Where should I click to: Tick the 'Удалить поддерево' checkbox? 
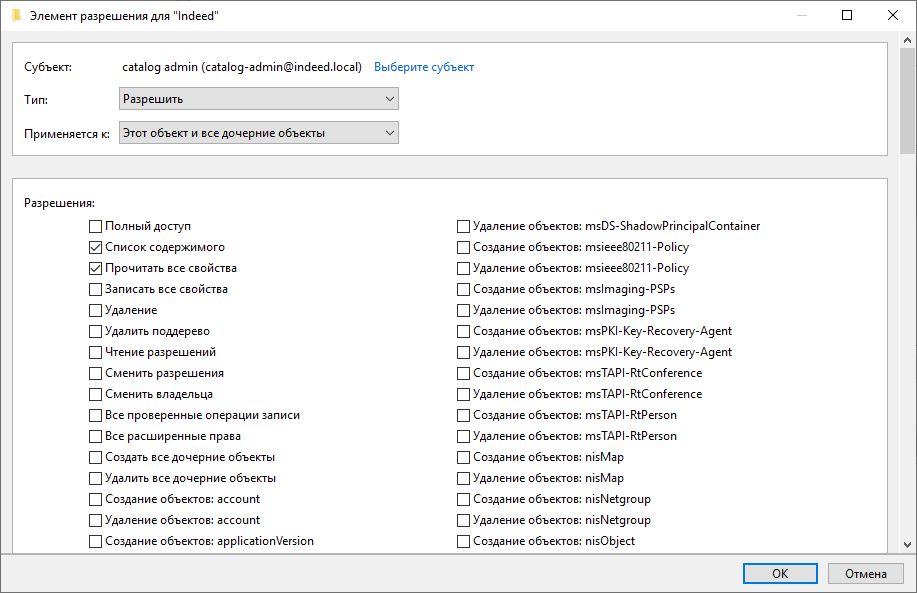(96, 331)
